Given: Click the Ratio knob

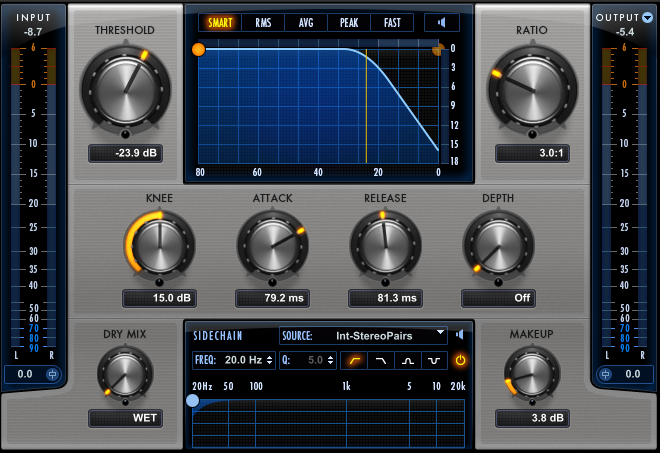Looking at the screenshot, I should click(x=532, y=90).
